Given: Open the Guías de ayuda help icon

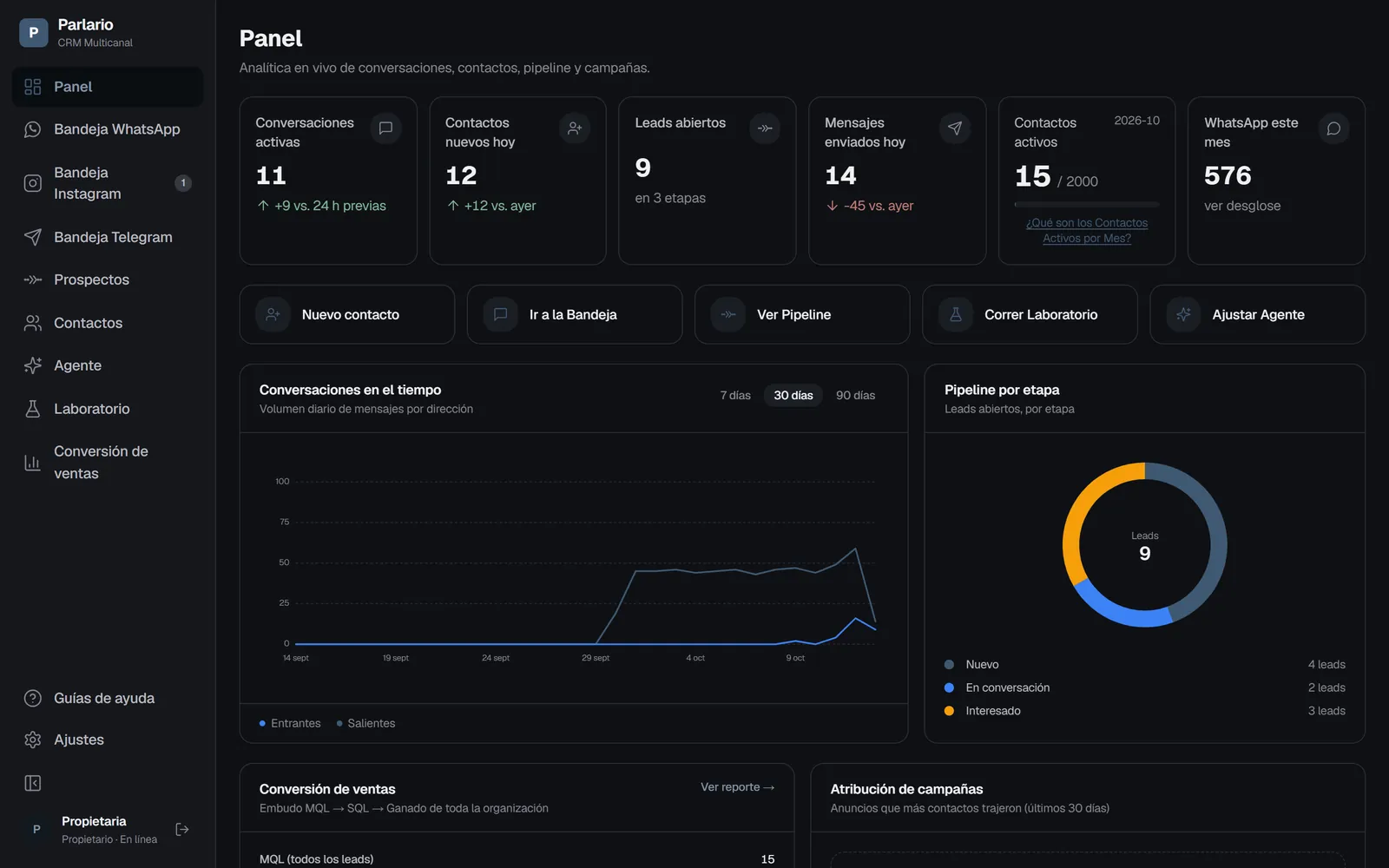Looking at the screenshot, I should [x=32, y=698].
